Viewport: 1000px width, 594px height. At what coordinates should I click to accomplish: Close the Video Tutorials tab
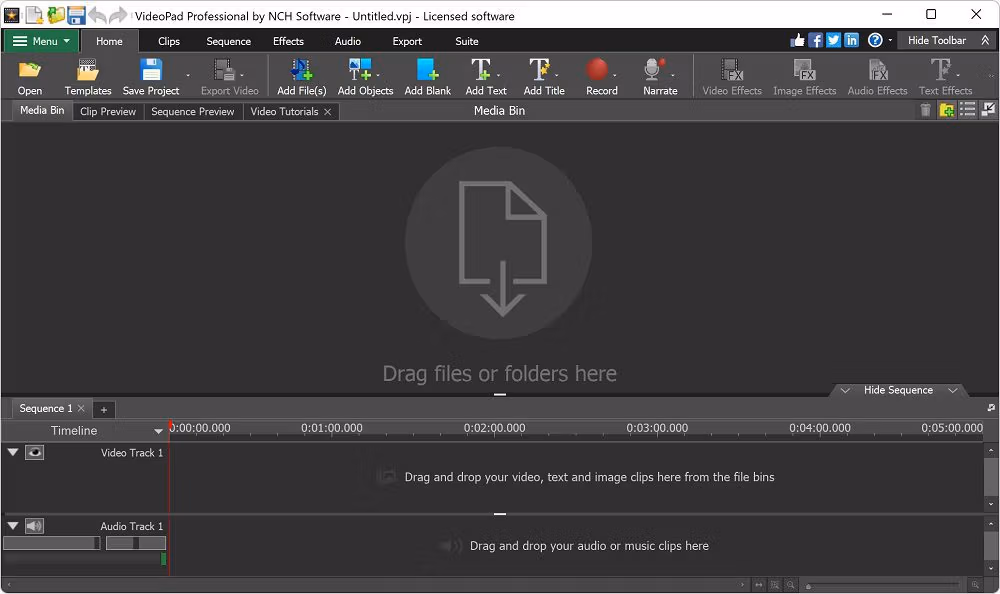pos(328,112)
